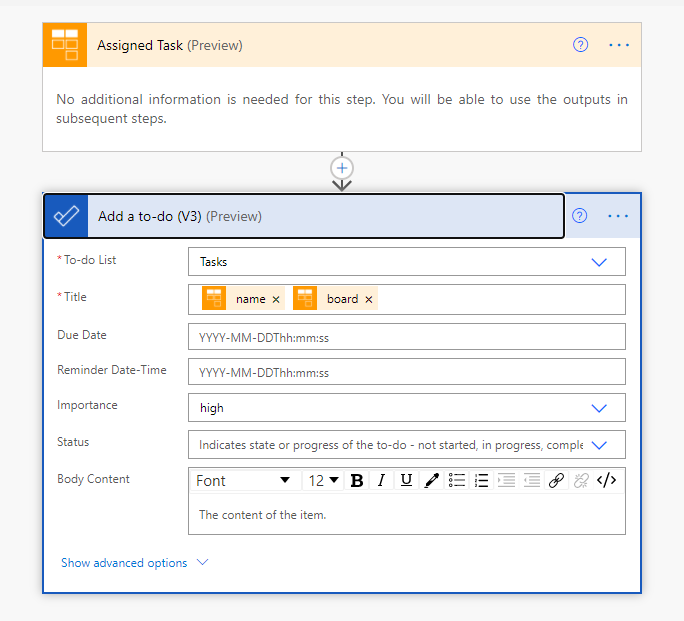Screen dimensions: 684x621
Task: Click the 'Reminder Date-Time' label
Action: point(112,370)
